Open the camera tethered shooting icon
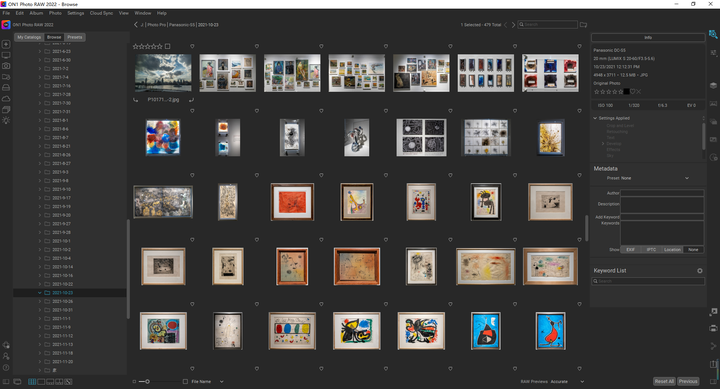This screenshot has width=720, height=389. tap(6, 66)
